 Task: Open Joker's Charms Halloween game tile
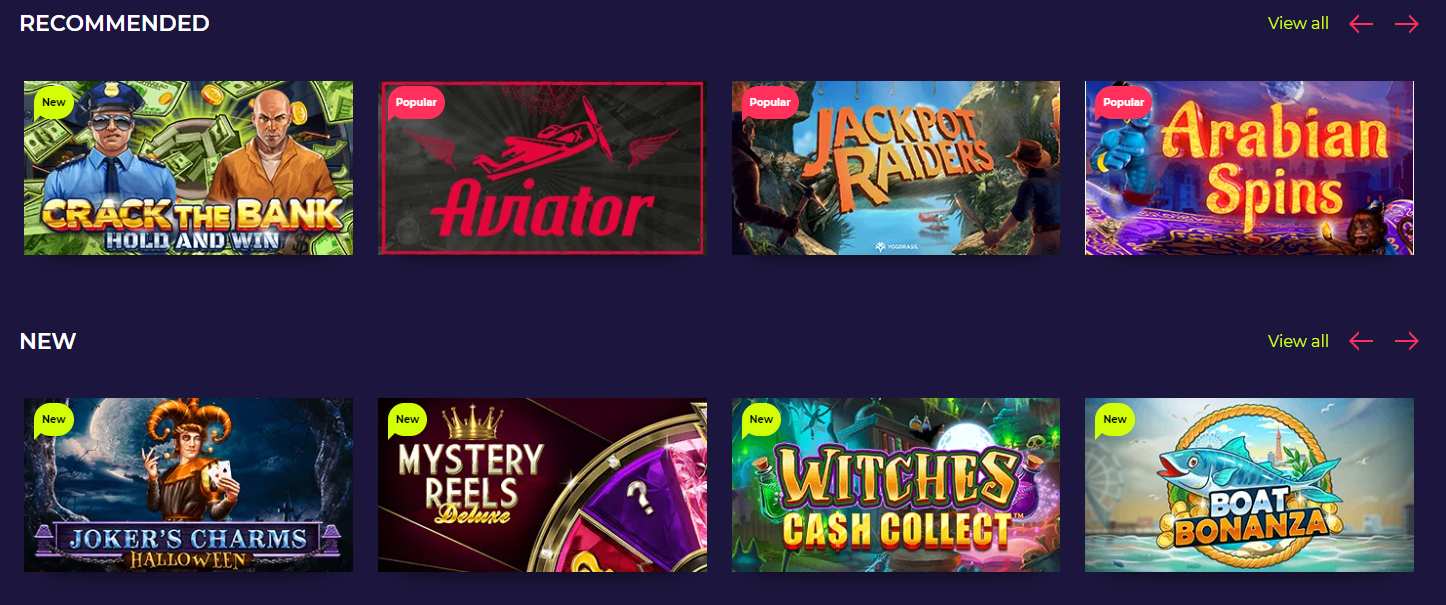pyautogui.click(x=188, y=485)
